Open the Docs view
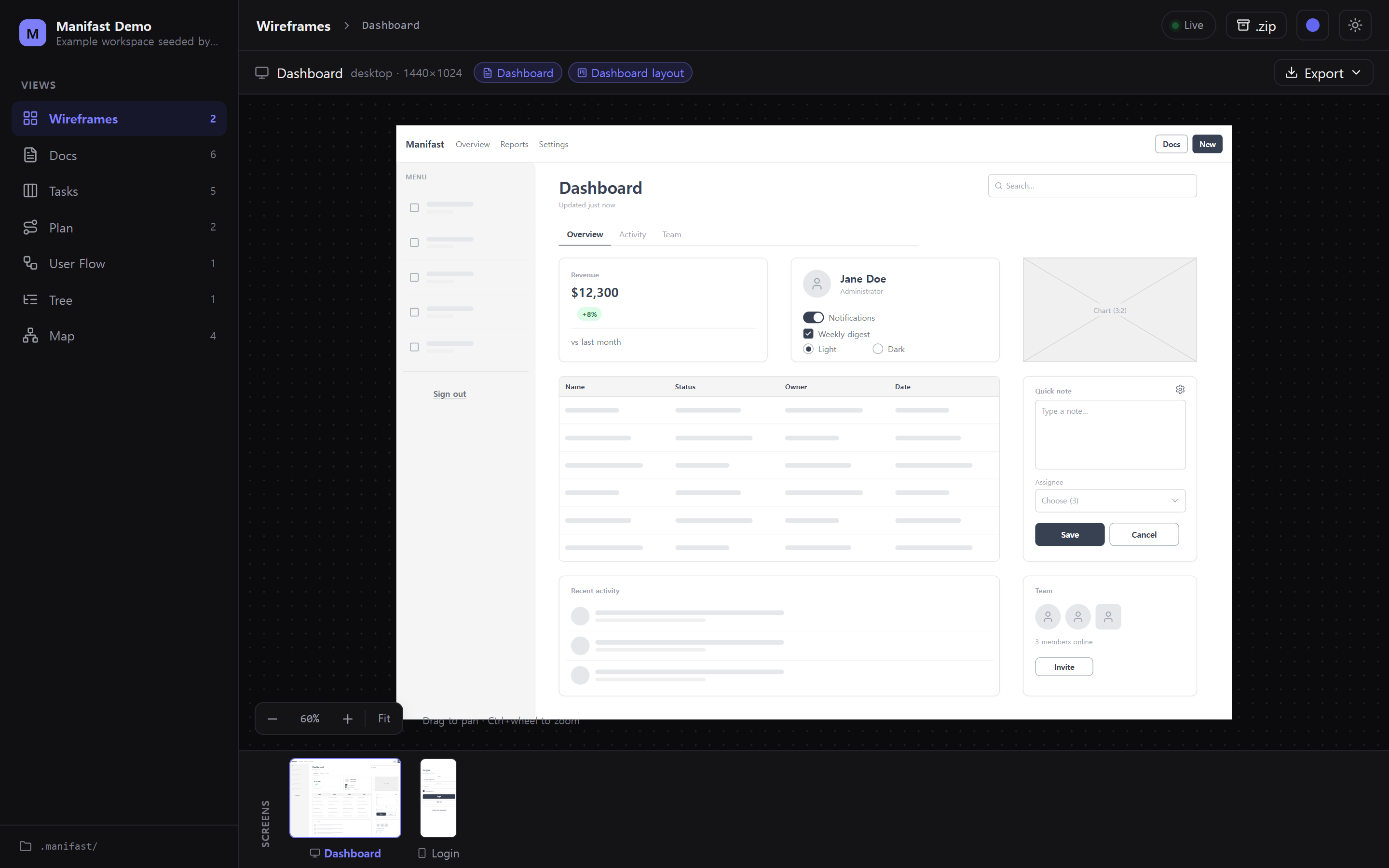1389x868 pixels. [x=119, y=155]
